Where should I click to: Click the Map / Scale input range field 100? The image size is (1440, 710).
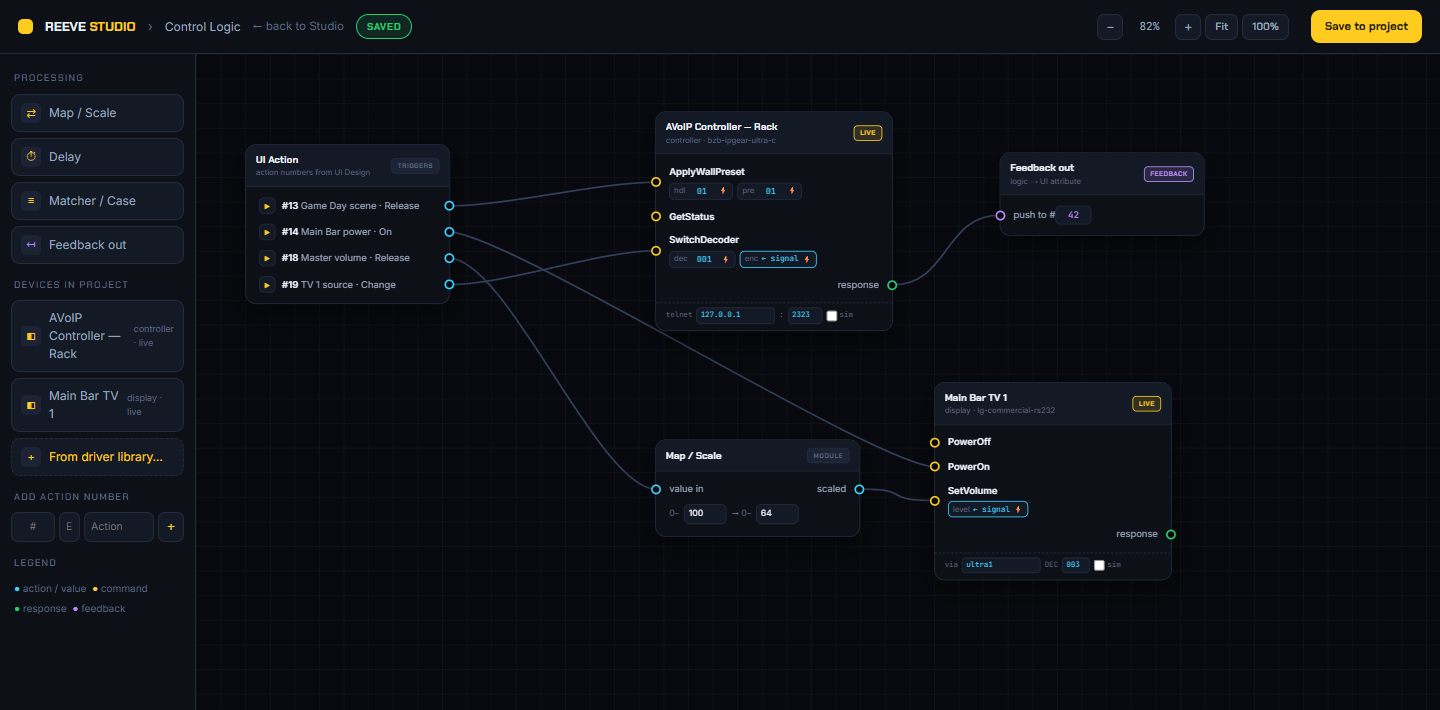(705, 514)
